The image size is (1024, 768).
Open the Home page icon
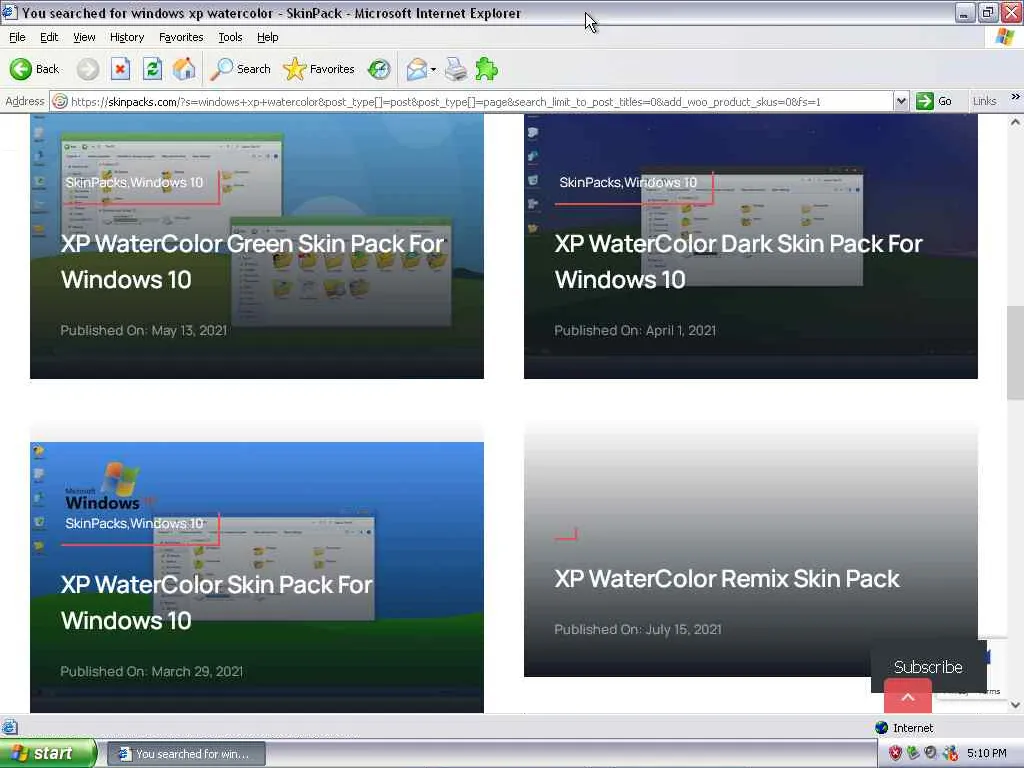(x=184, y=69)
